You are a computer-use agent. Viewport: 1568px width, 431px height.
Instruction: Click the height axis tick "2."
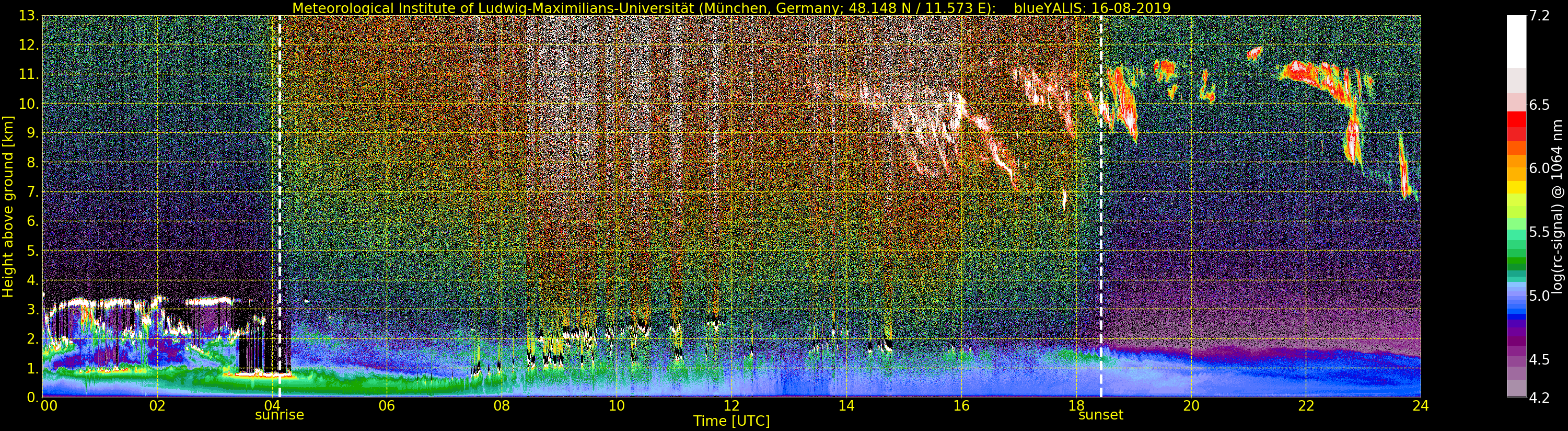[33, 338]
